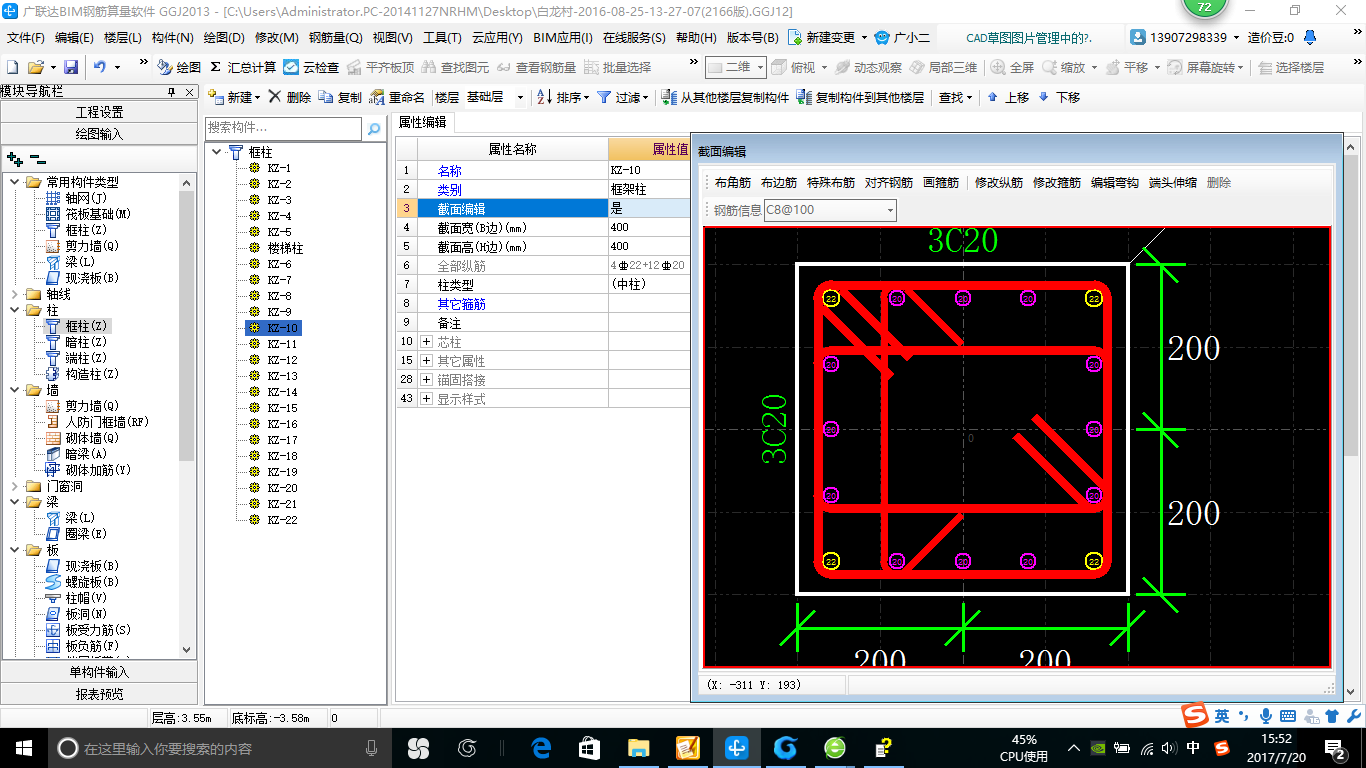The width and height of the screenshot is (1366, 768).
Task: Select 螺旋板(B) tree item
Action: 84,582
